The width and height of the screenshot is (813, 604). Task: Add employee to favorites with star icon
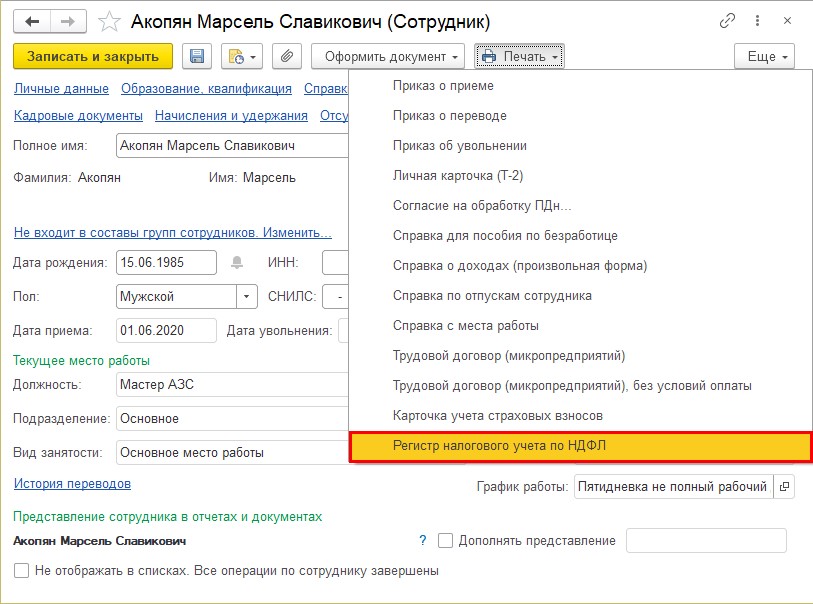pyautogui.click(x=109, y=22)
